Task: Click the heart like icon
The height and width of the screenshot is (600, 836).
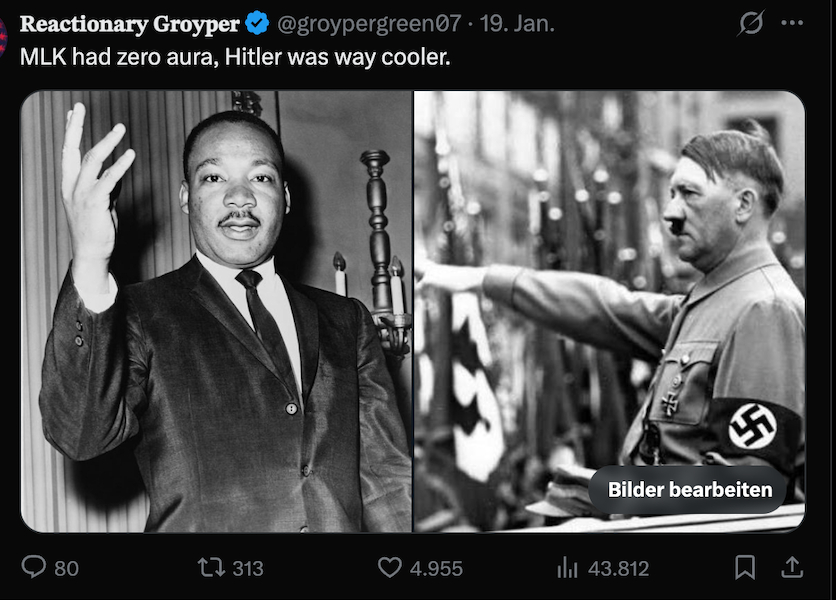Action: (389, 568)
